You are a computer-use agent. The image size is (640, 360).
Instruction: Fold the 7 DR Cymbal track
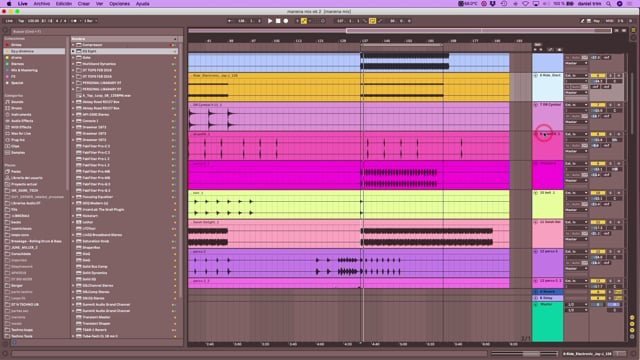[x=536, y=105]
